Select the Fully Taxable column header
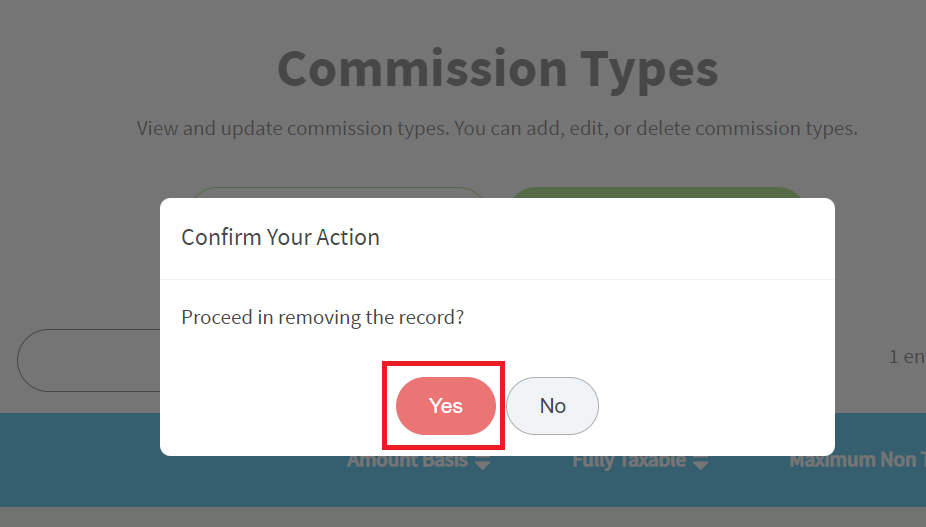926x527 pixels. click(x=629, y=461)
